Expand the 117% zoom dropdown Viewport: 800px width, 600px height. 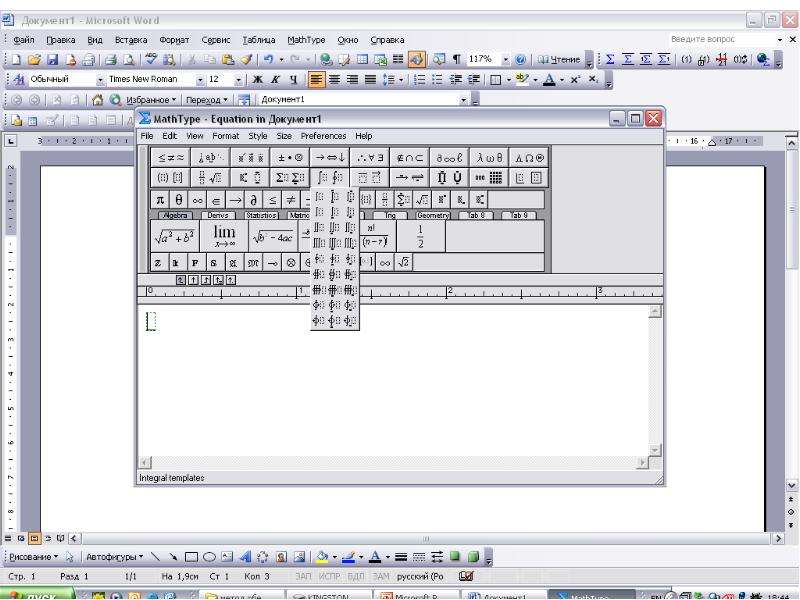tap(506, 60)
